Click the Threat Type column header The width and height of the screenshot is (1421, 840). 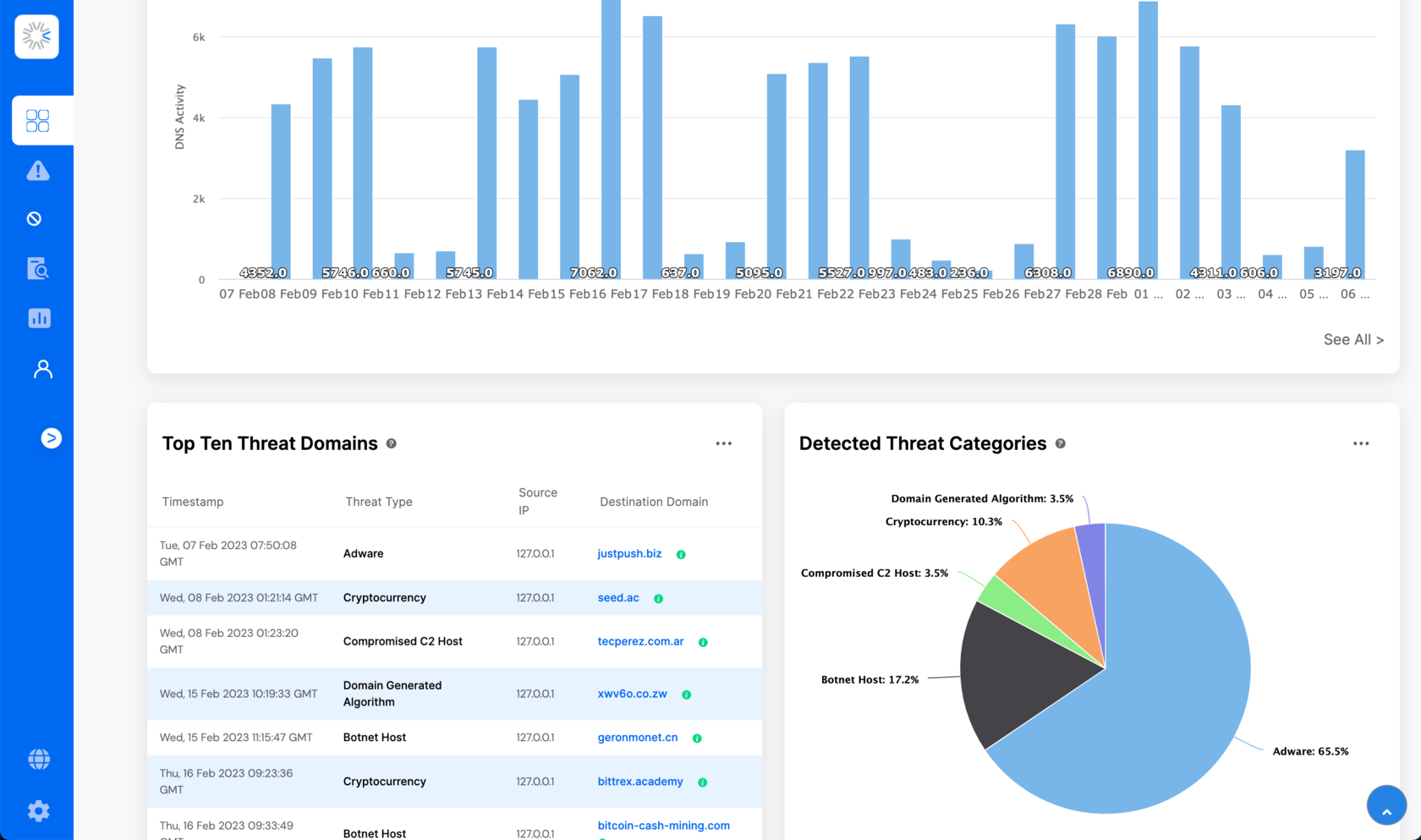point(379,502)
